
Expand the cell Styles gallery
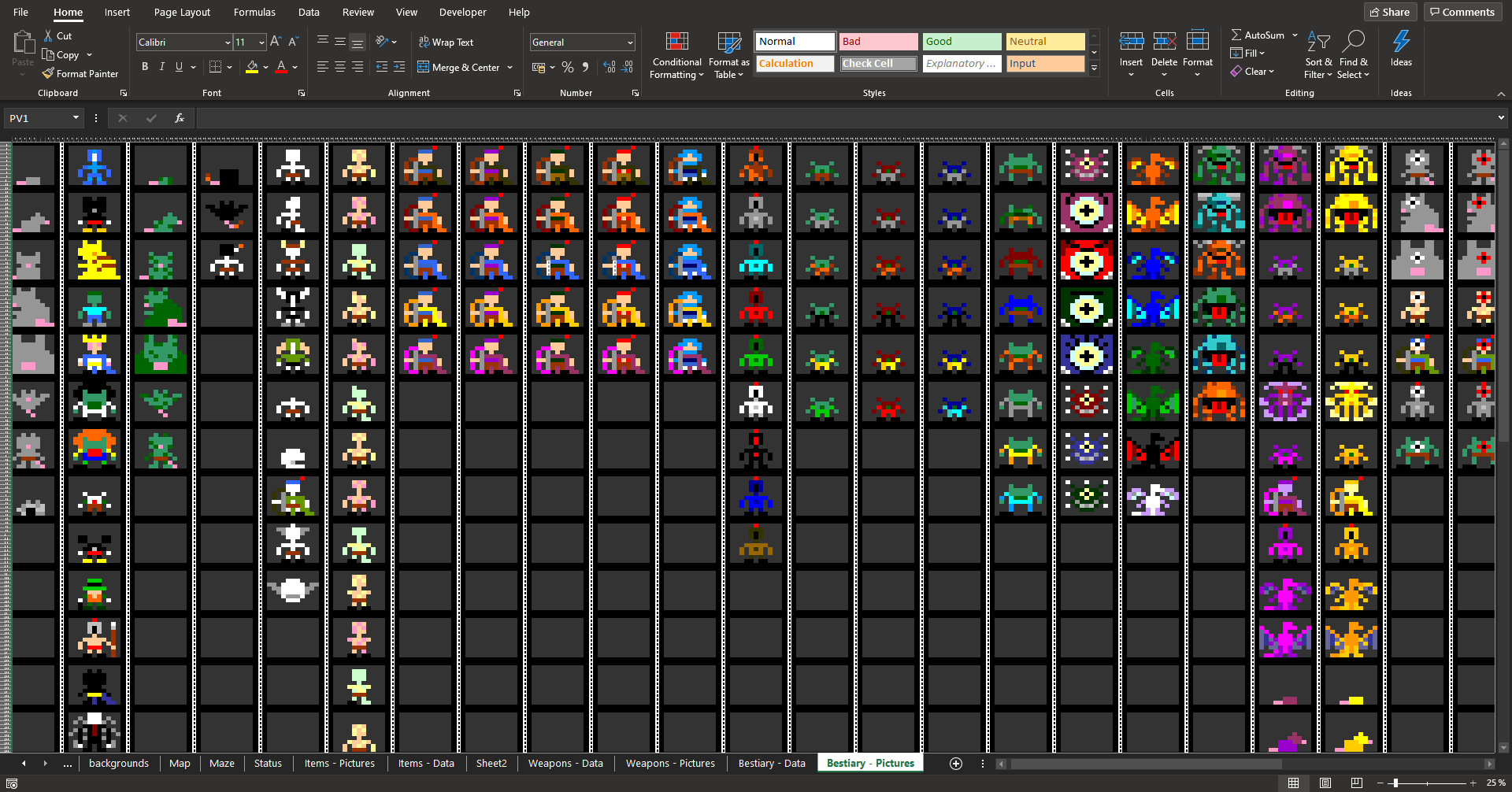(1095, 68)
